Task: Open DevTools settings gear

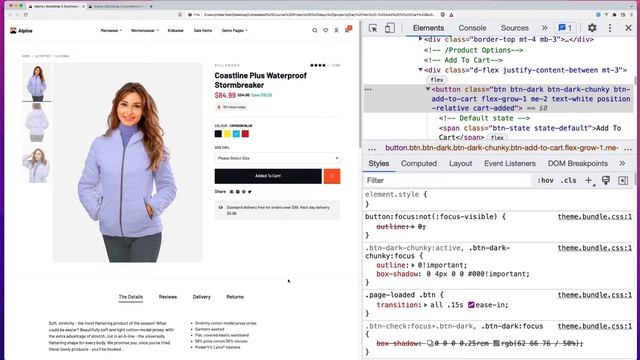Action: pyautogui.click(x=592, y=28)
